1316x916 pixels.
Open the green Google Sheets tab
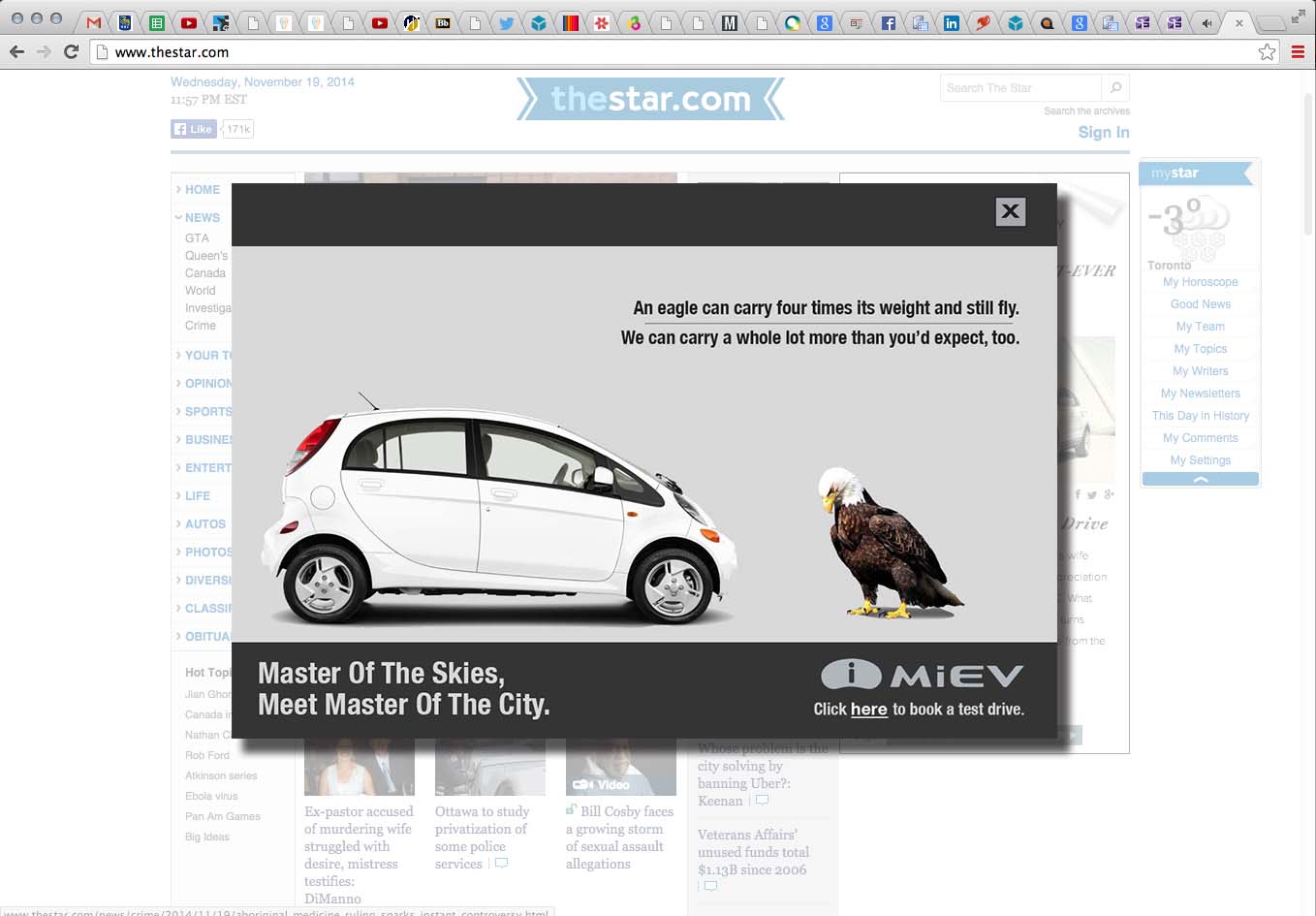156,22
